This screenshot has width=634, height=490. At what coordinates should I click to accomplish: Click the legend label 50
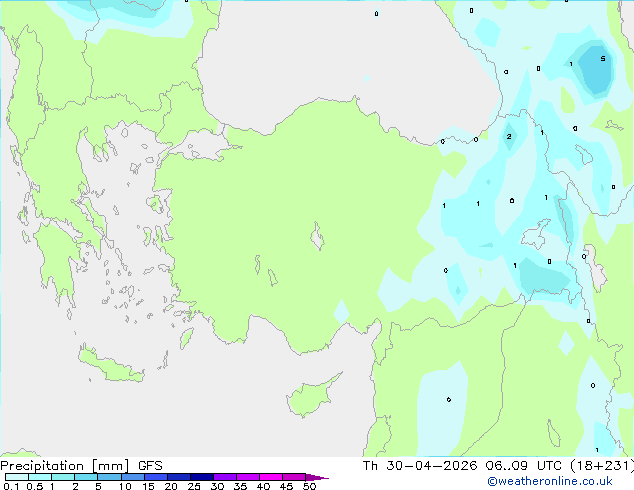(309, 486)
